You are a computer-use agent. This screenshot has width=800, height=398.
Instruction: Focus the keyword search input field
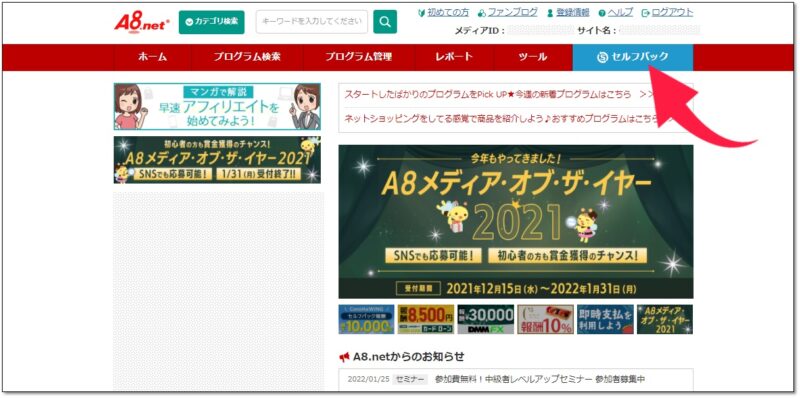312,22
